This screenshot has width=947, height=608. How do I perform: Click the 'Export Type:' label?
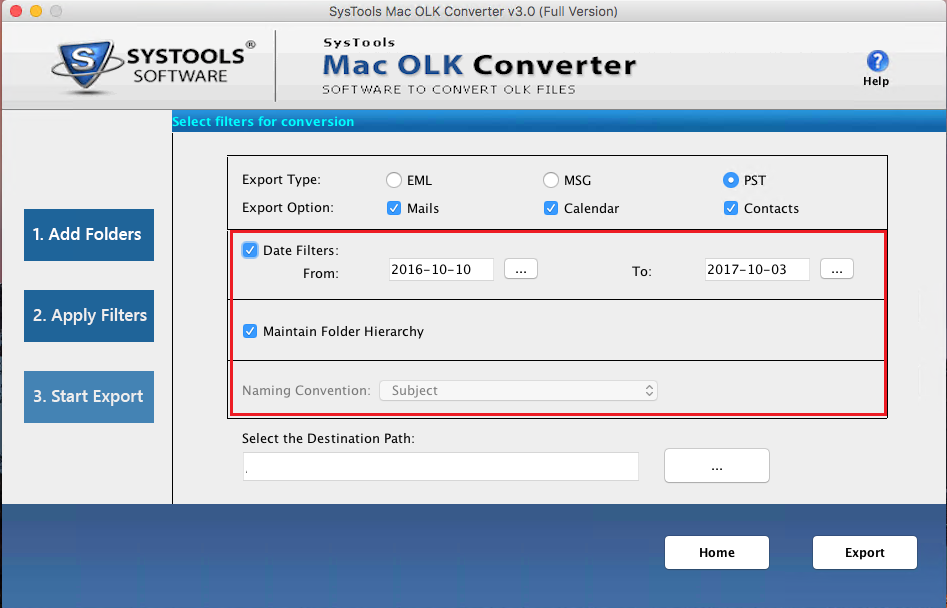[281, 180]
